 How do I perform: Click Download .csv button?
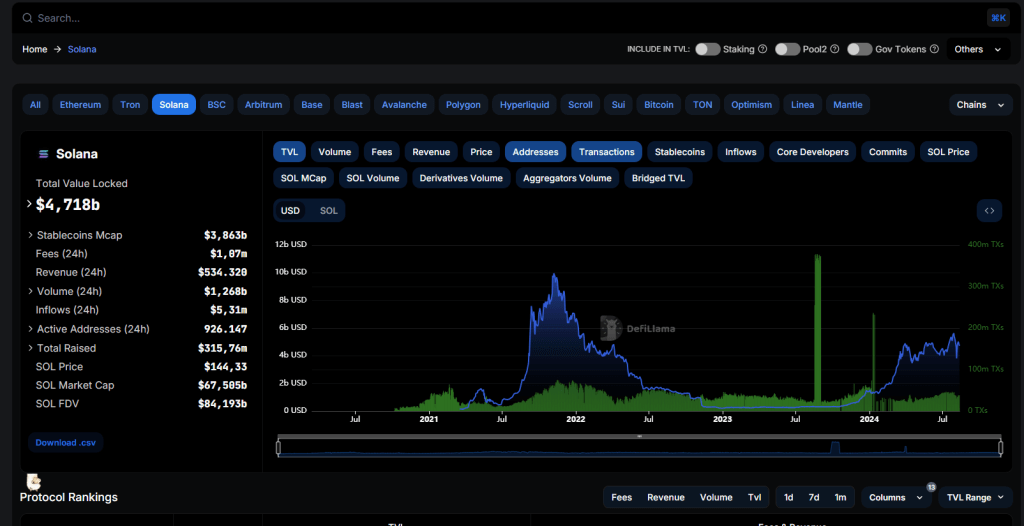coord(65,442)
